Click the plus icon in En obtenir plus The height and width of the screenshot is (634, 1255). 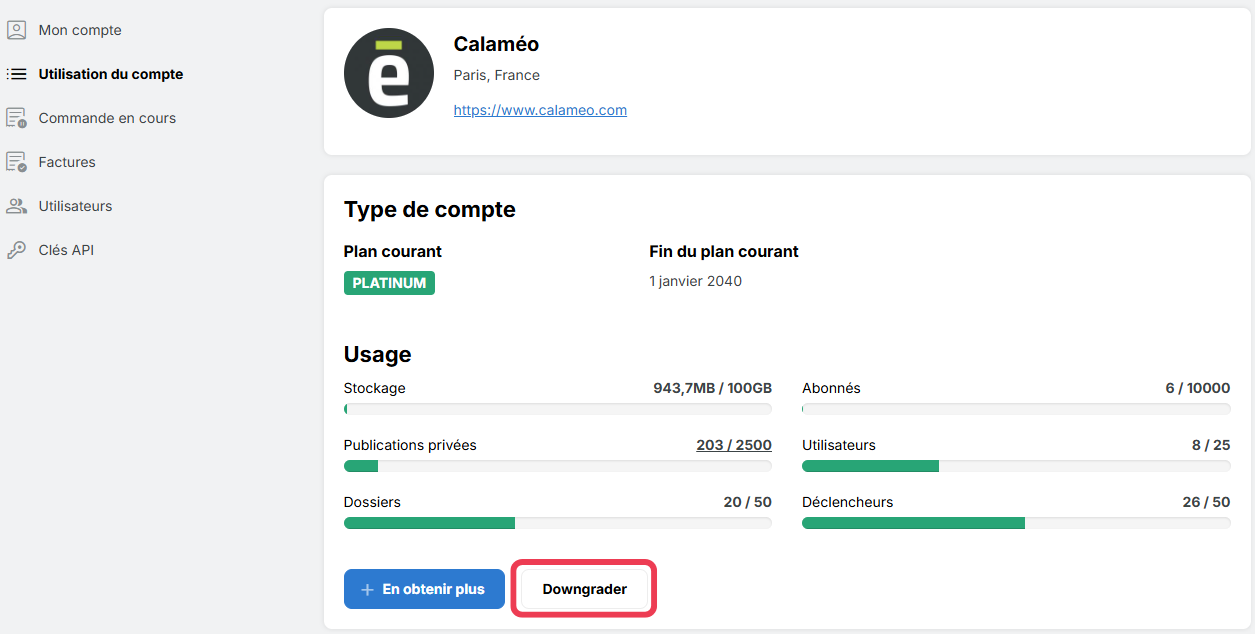pos(367,590)
